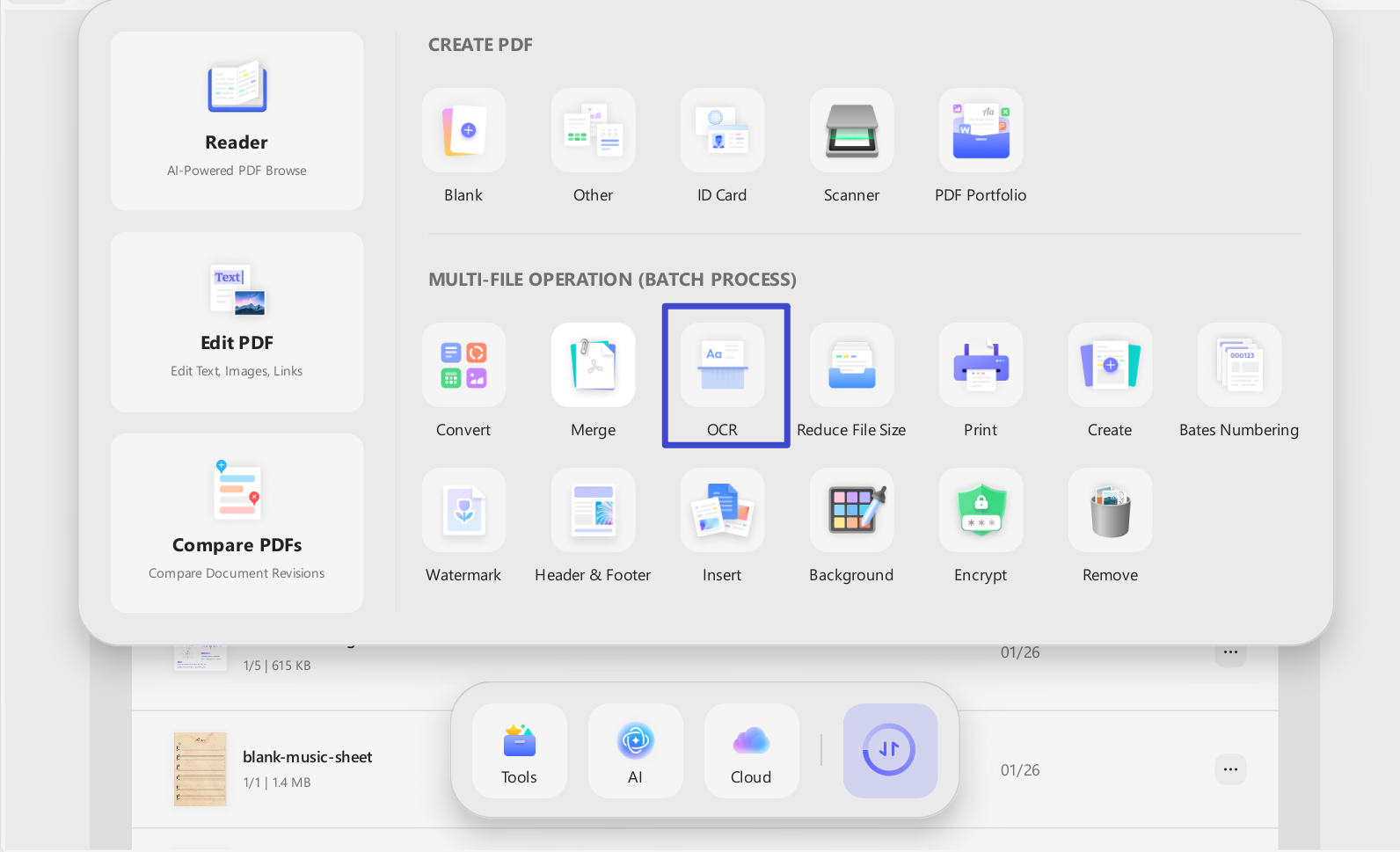Select the AI tab in bottom dock
Image resolution: width=1400 pixels, height=852 pixels.
635,751
